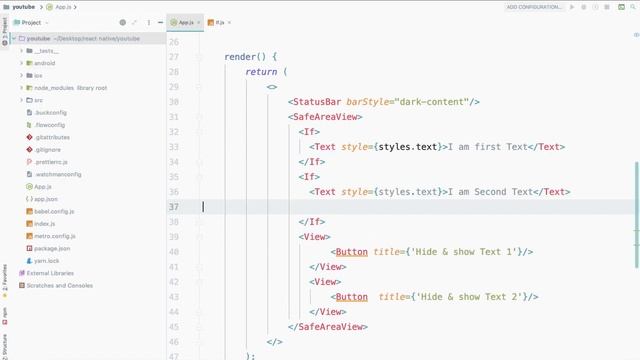Screen dimensions: 640x360
Task: Select the .gitattributes file
Action: click(x=48, y=137)
